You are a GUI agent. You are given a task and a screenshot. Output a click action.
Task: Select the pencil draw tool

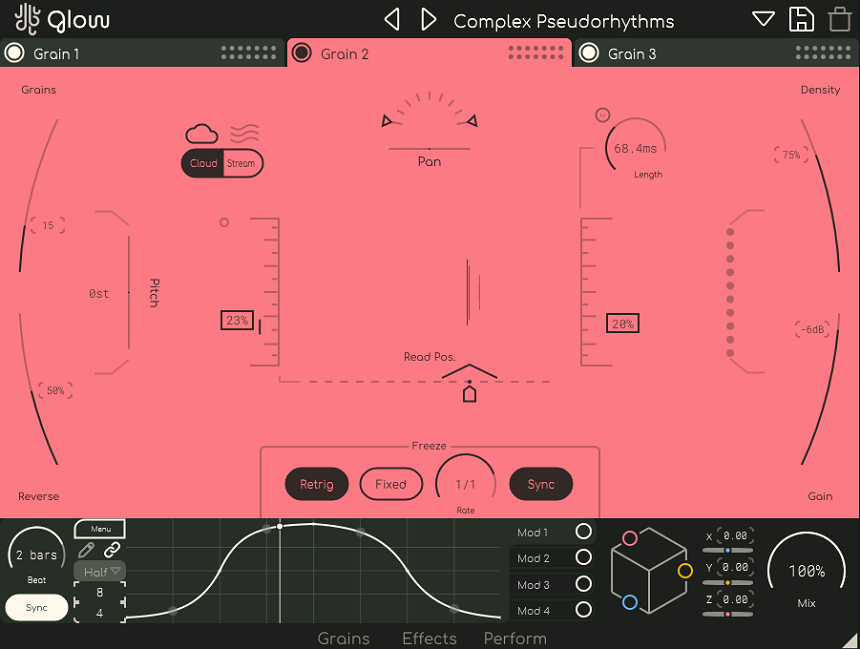point(87,550)
